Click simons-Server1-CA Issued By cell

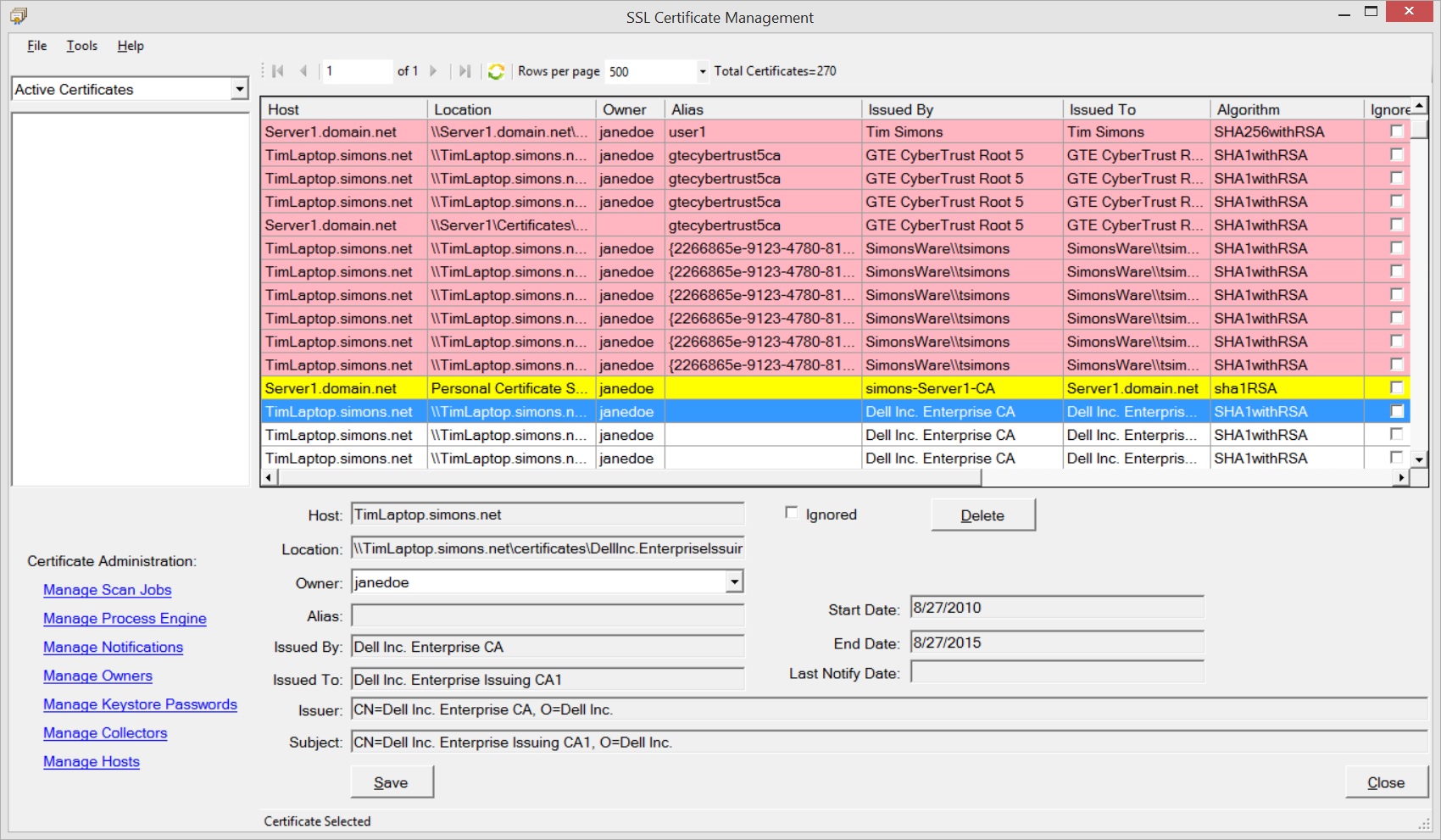pyautogui.click(x=962, y=388)
